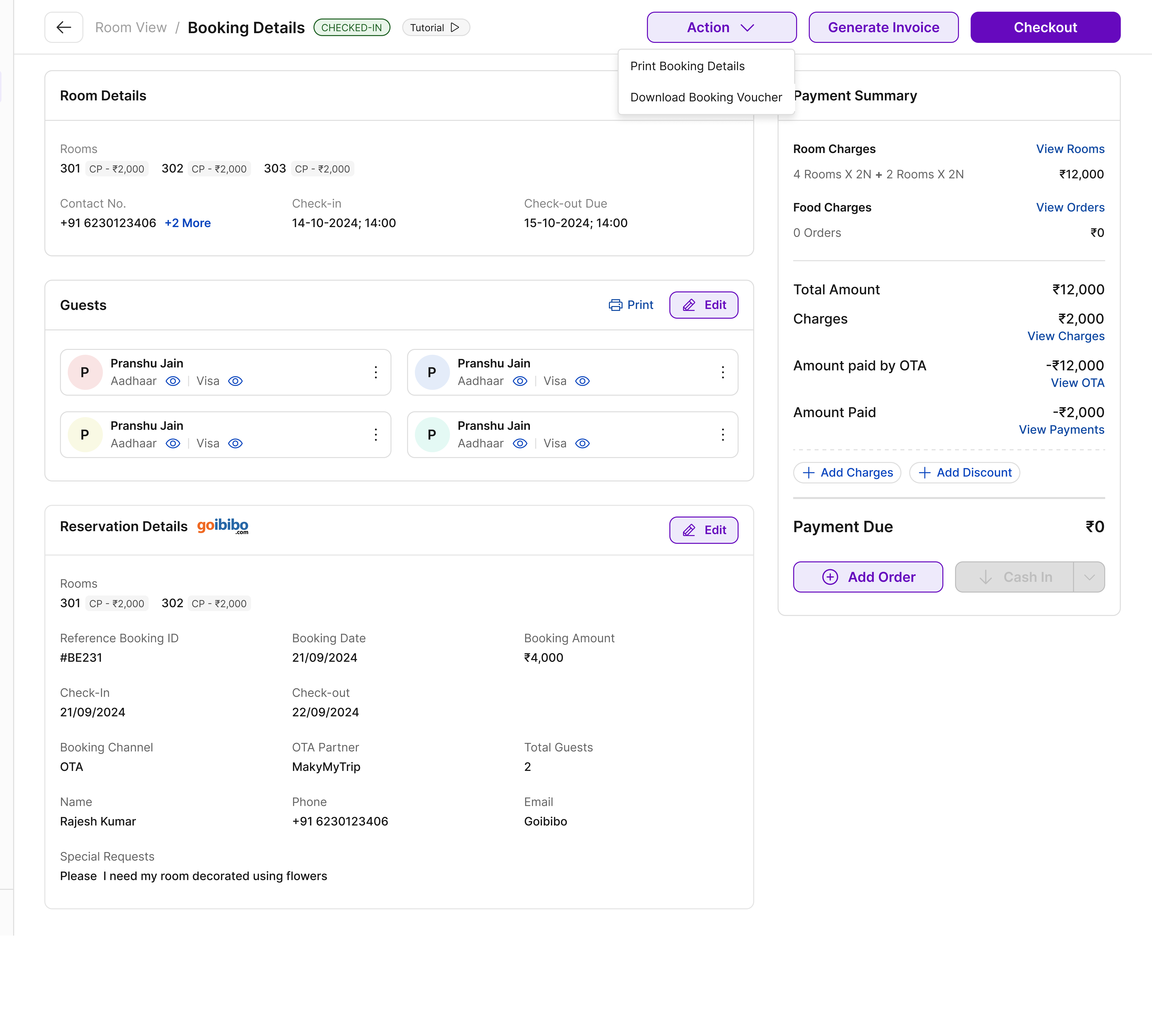
Task: Expand Cash In dropdown arrow
Action: coord(1089,577)
